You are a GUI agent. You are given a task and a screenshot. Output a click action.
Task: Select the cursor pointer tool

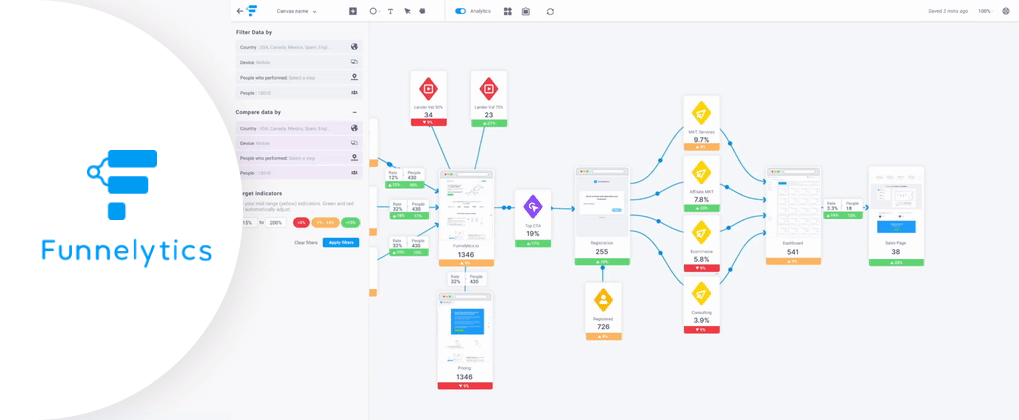[407, 11]
